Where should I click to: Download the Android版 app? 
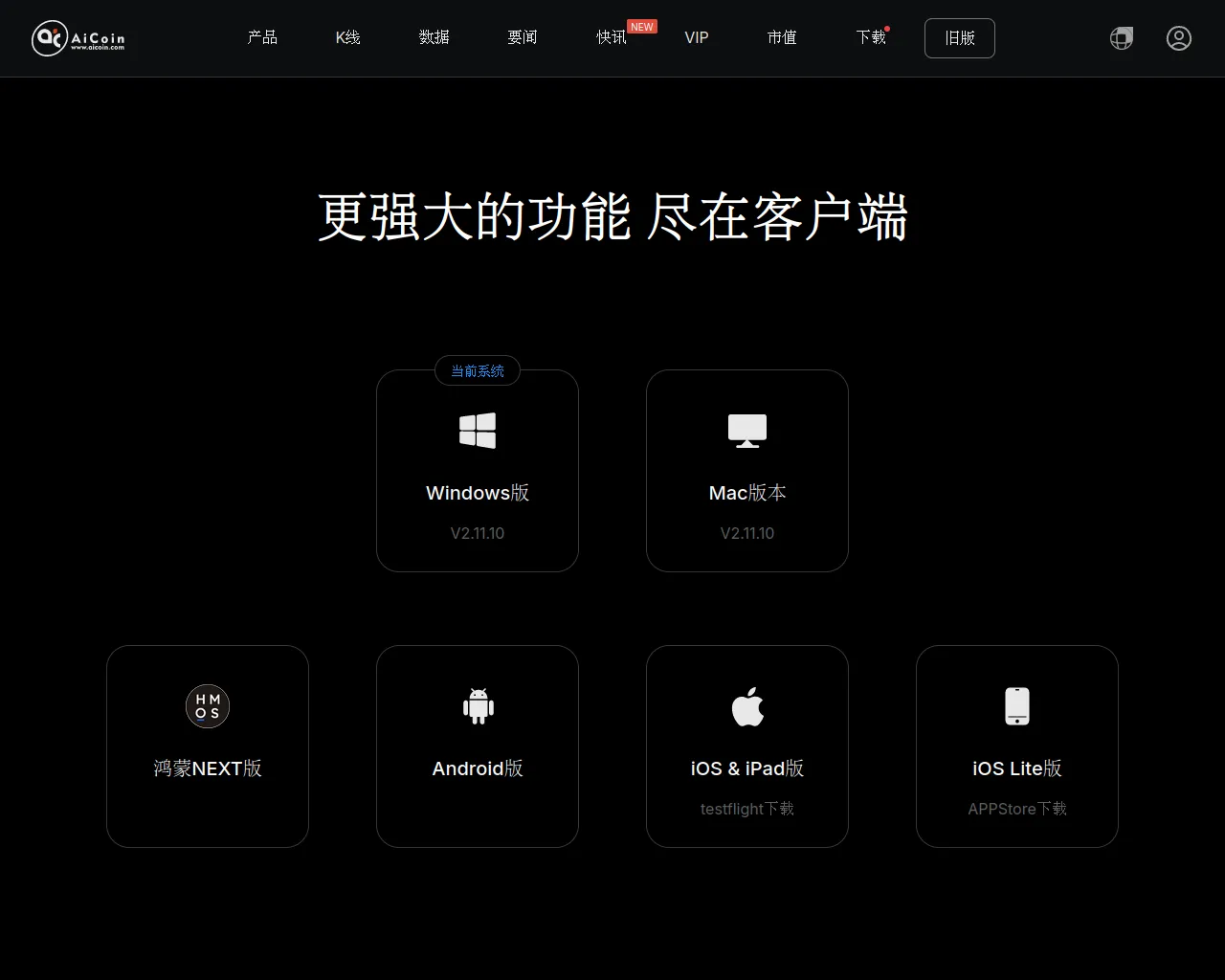(478, 768)
